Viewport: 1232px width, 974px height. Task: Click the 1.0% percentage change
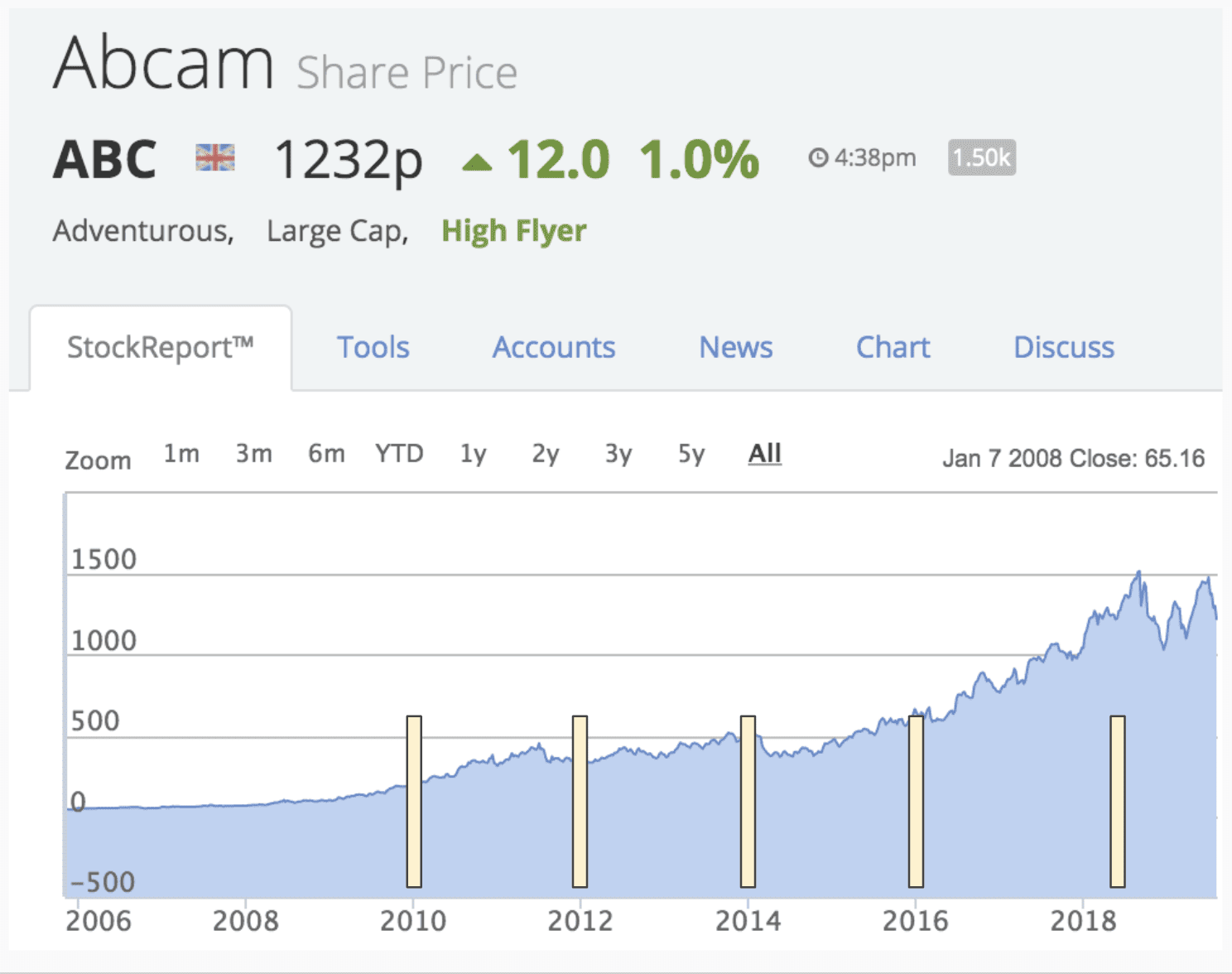point(700,159)
